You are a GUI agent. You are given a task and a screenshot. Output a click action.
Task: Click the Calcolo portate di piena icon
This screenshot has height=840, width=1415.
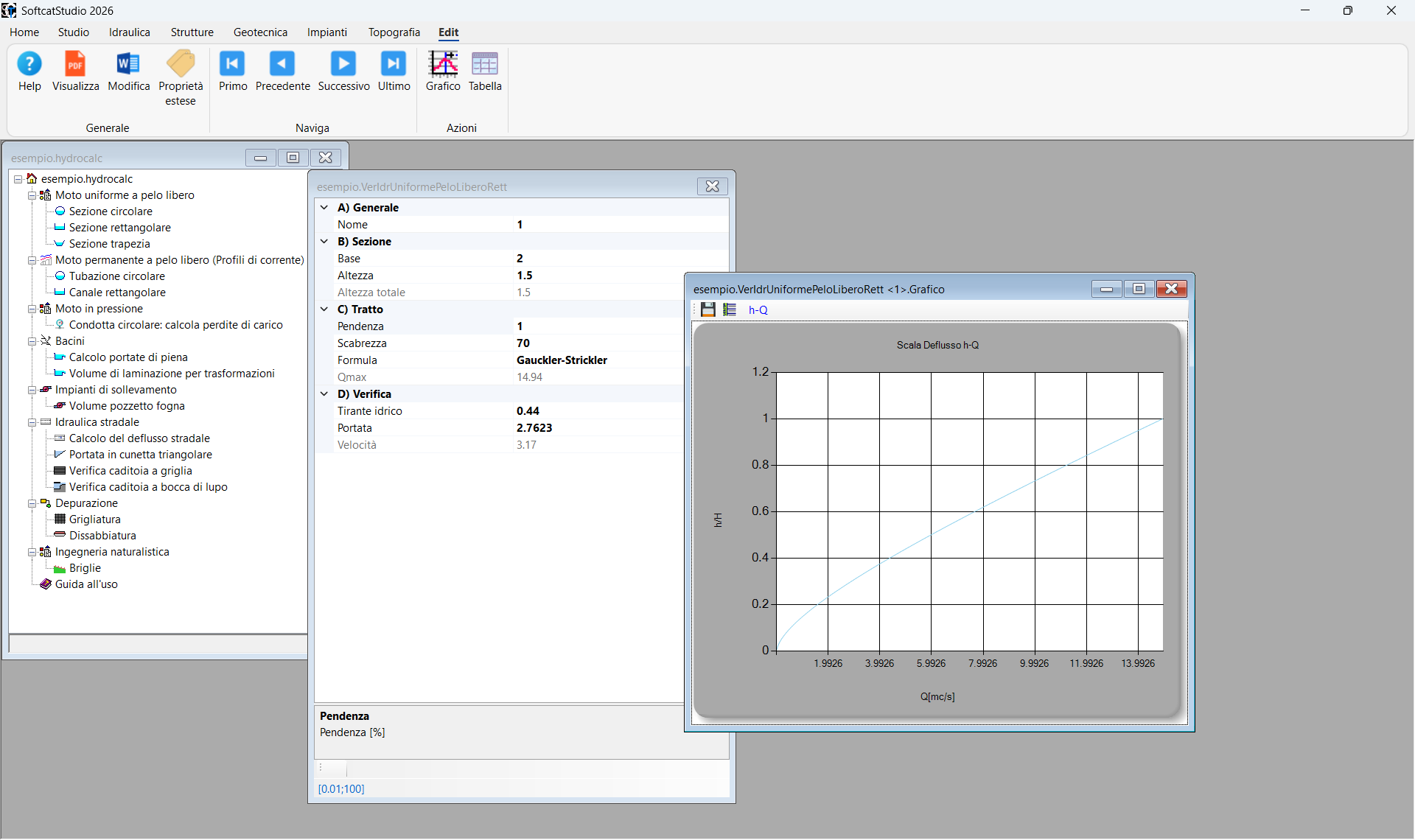coord(60,357)
